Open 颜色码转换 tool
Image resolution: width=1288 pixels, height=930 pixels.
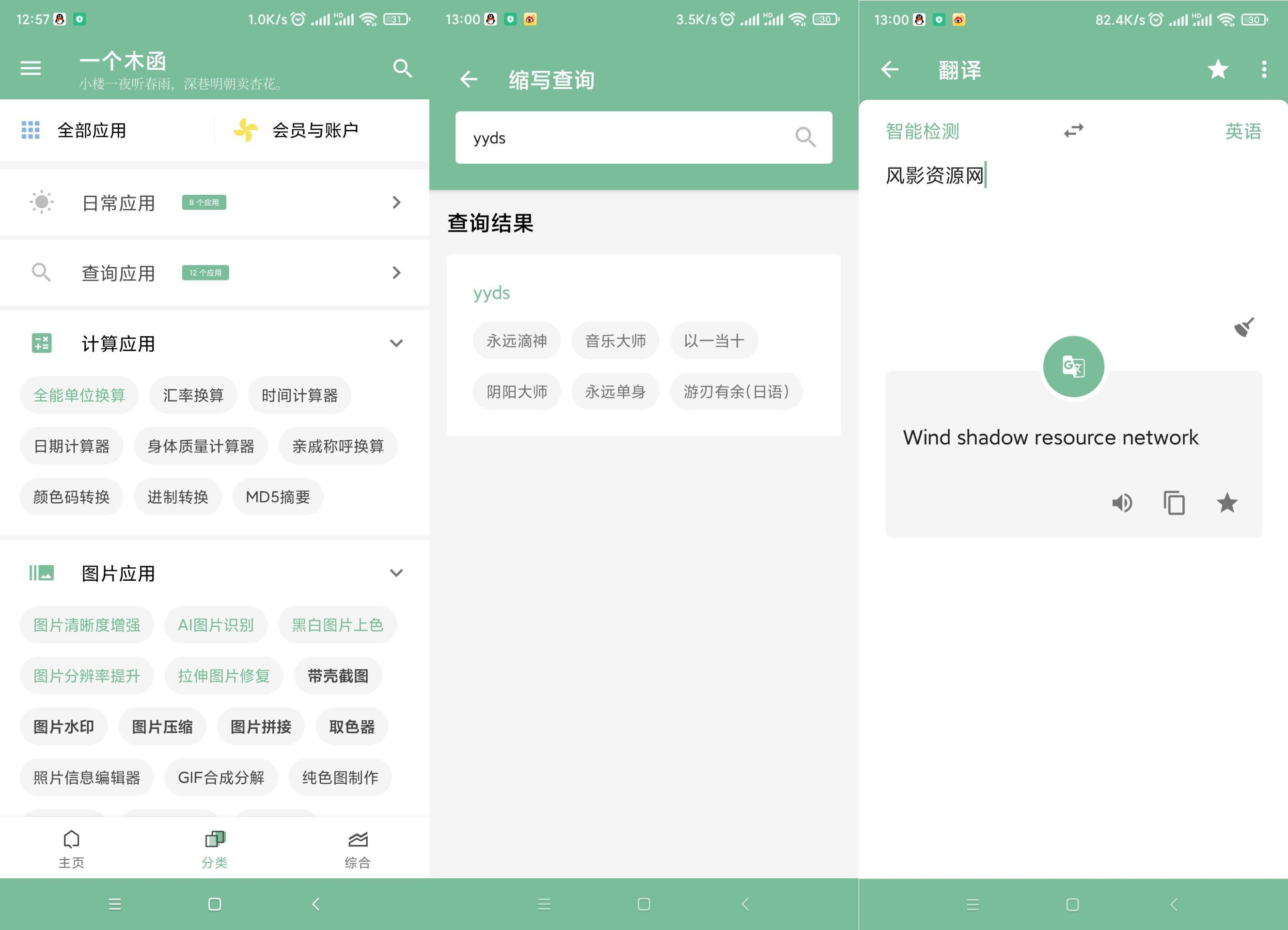click(72, 497)
